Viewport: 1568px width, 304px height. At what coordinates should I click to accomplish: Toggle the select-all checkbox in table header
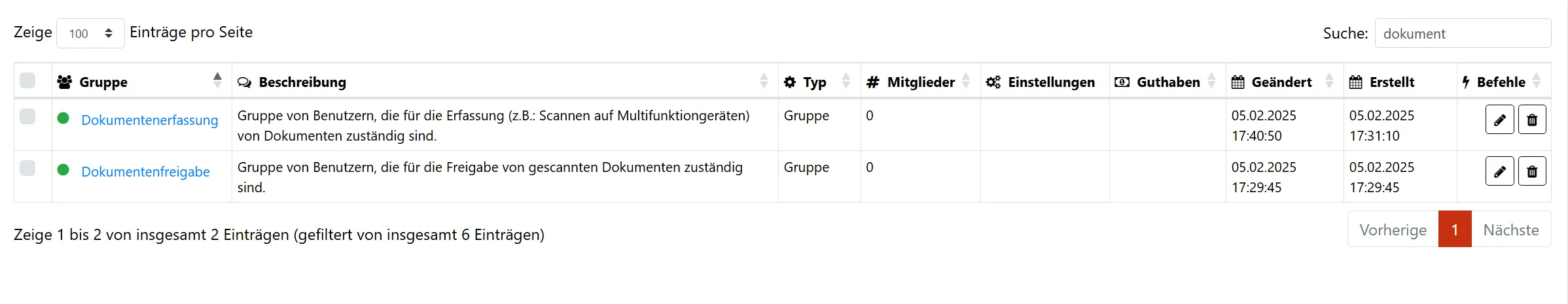[x=27, y=81]
